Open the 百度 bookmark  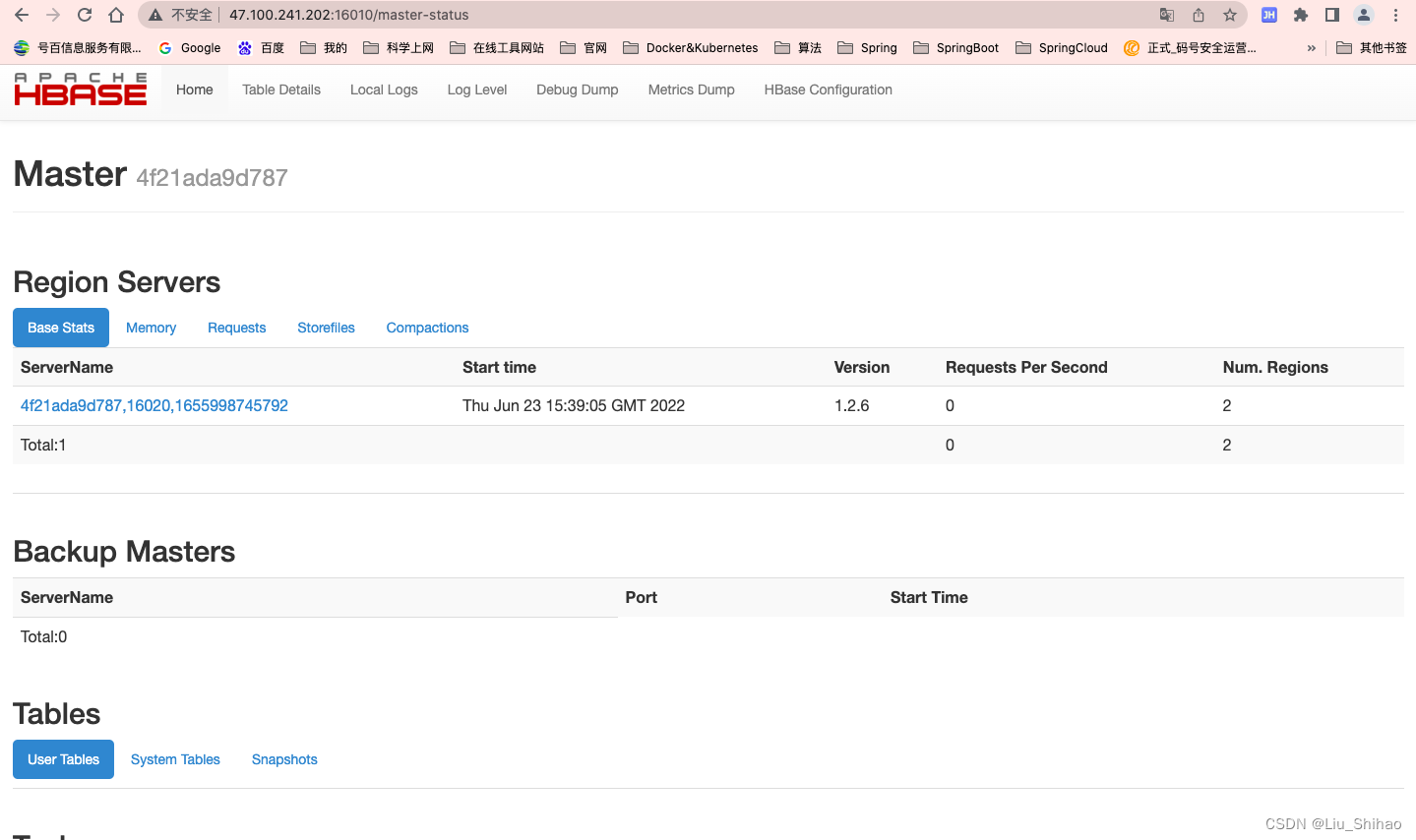[261, 47]
